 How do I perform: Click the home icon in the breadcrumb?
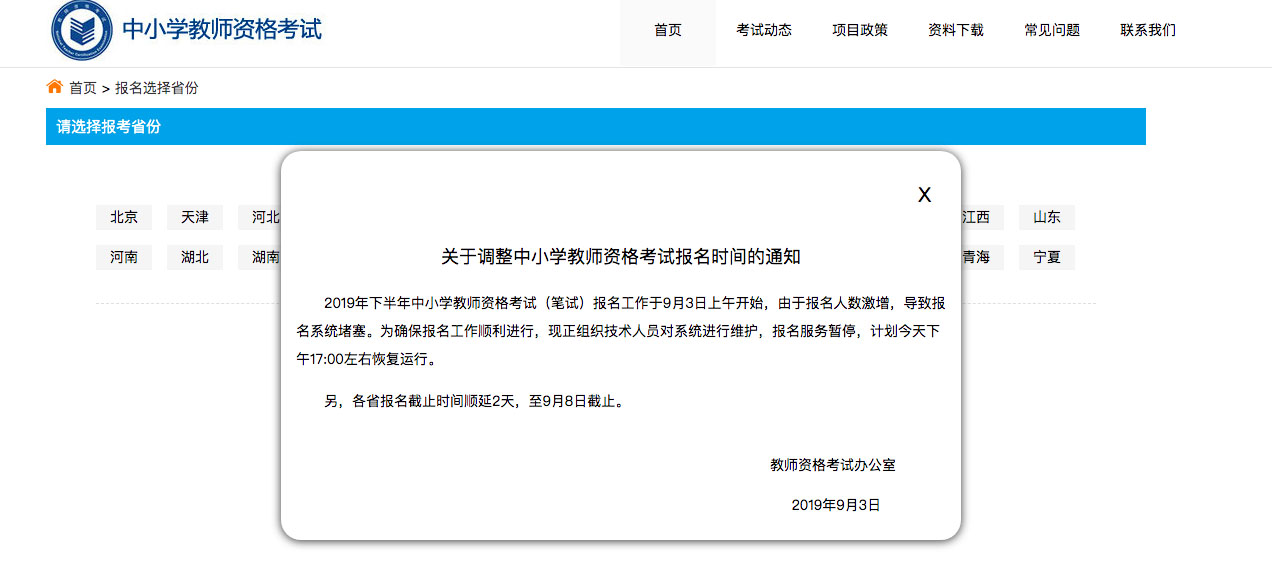[x=53, y=87]
